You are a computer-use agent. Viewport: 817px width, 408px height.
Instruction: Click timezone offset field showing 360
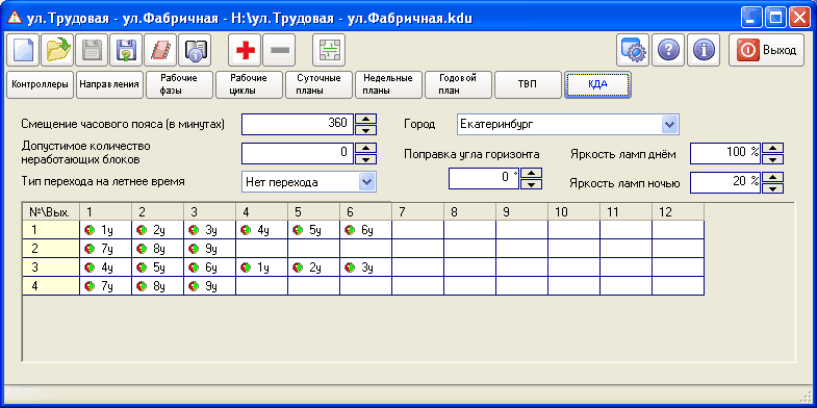point(298,124)
